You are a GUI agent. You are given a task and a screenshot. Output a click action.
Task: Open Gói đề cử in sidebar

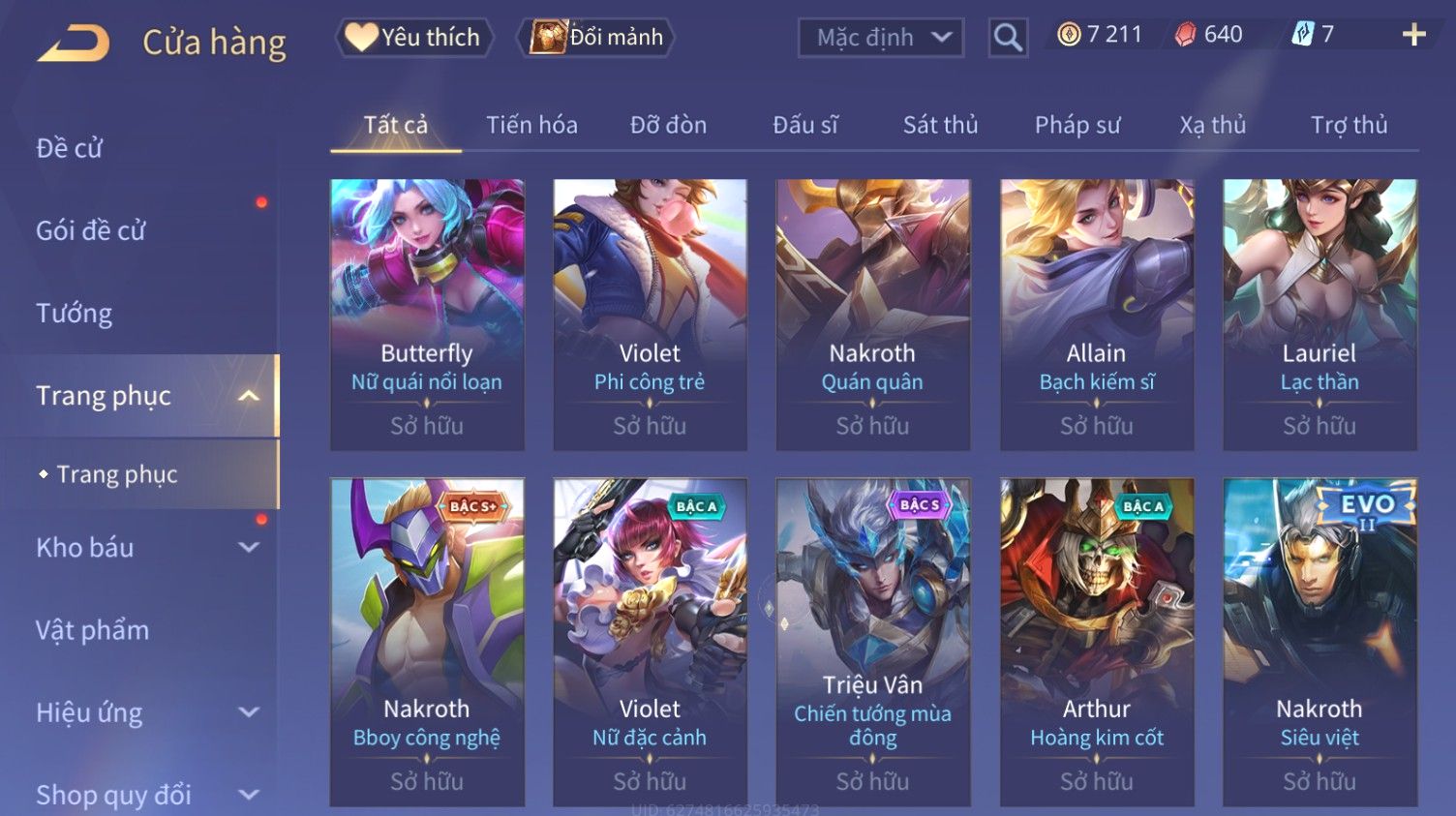[91, 231]
